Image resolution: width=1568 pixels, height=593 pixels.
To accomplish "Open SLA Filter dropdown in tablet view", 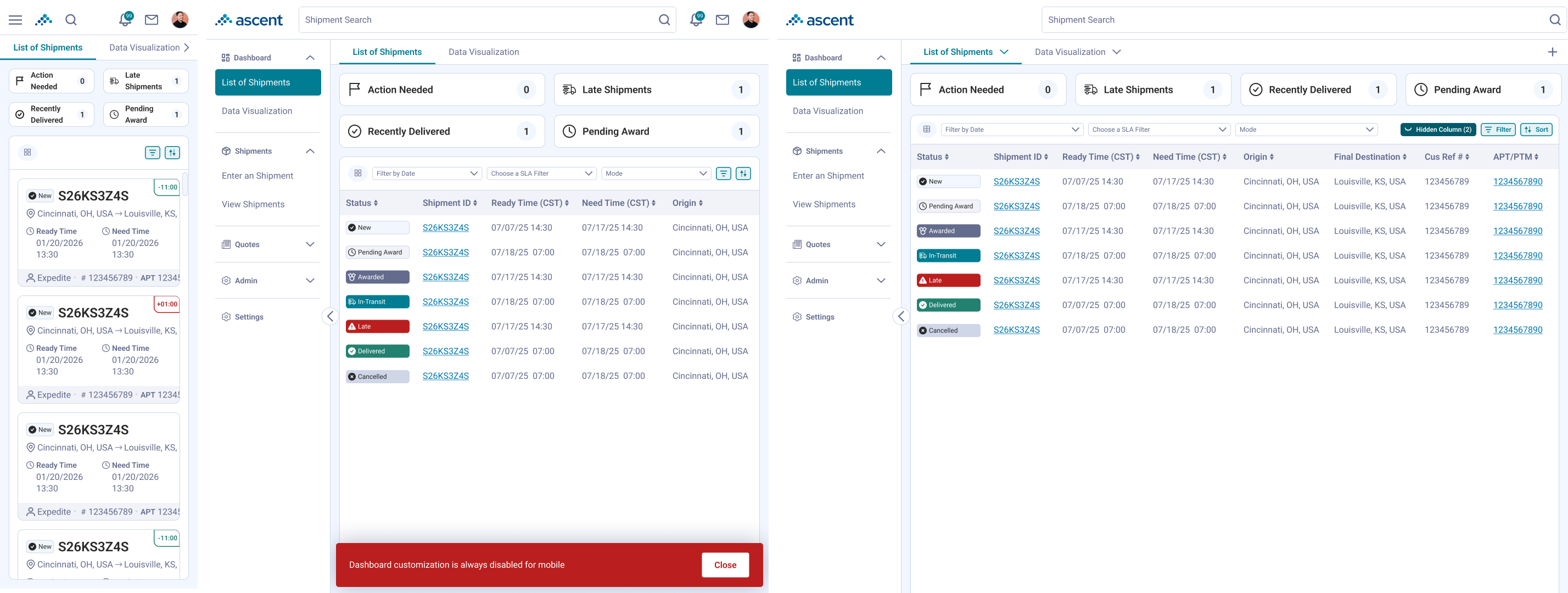I will coord(542,174).
